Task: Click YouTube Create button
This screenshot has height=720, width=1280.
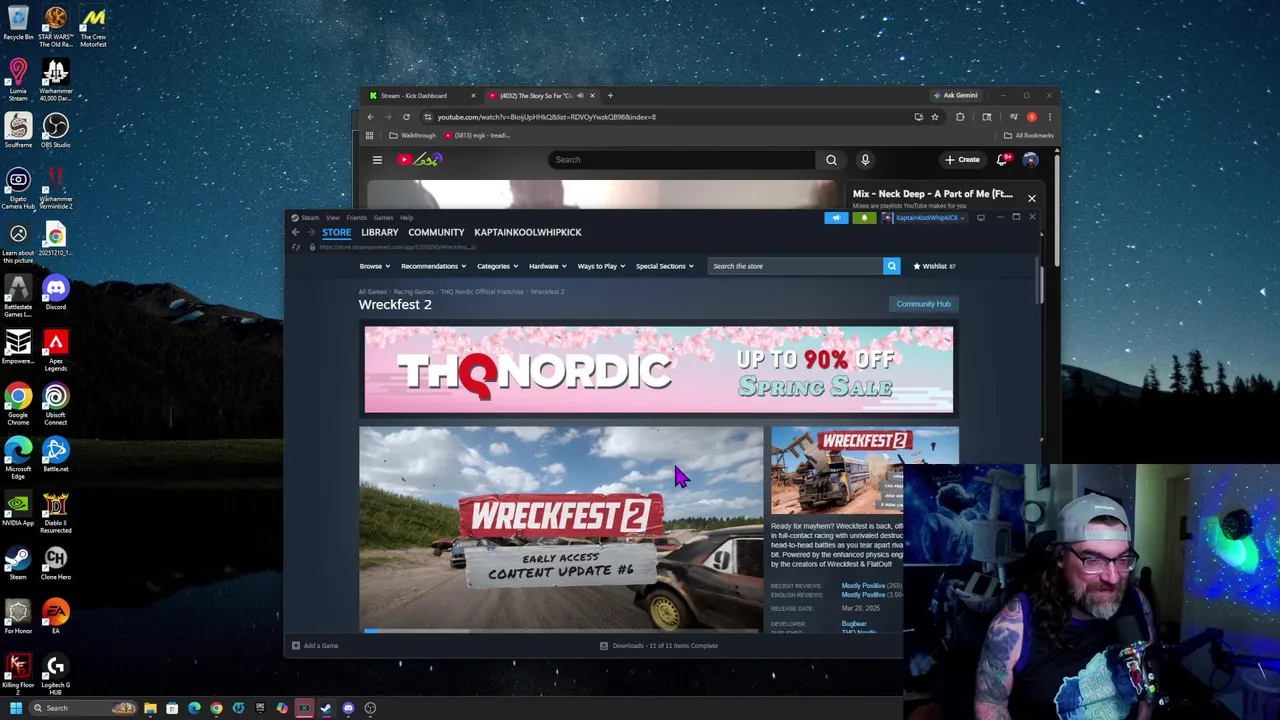Action: (x=963, y=159)
